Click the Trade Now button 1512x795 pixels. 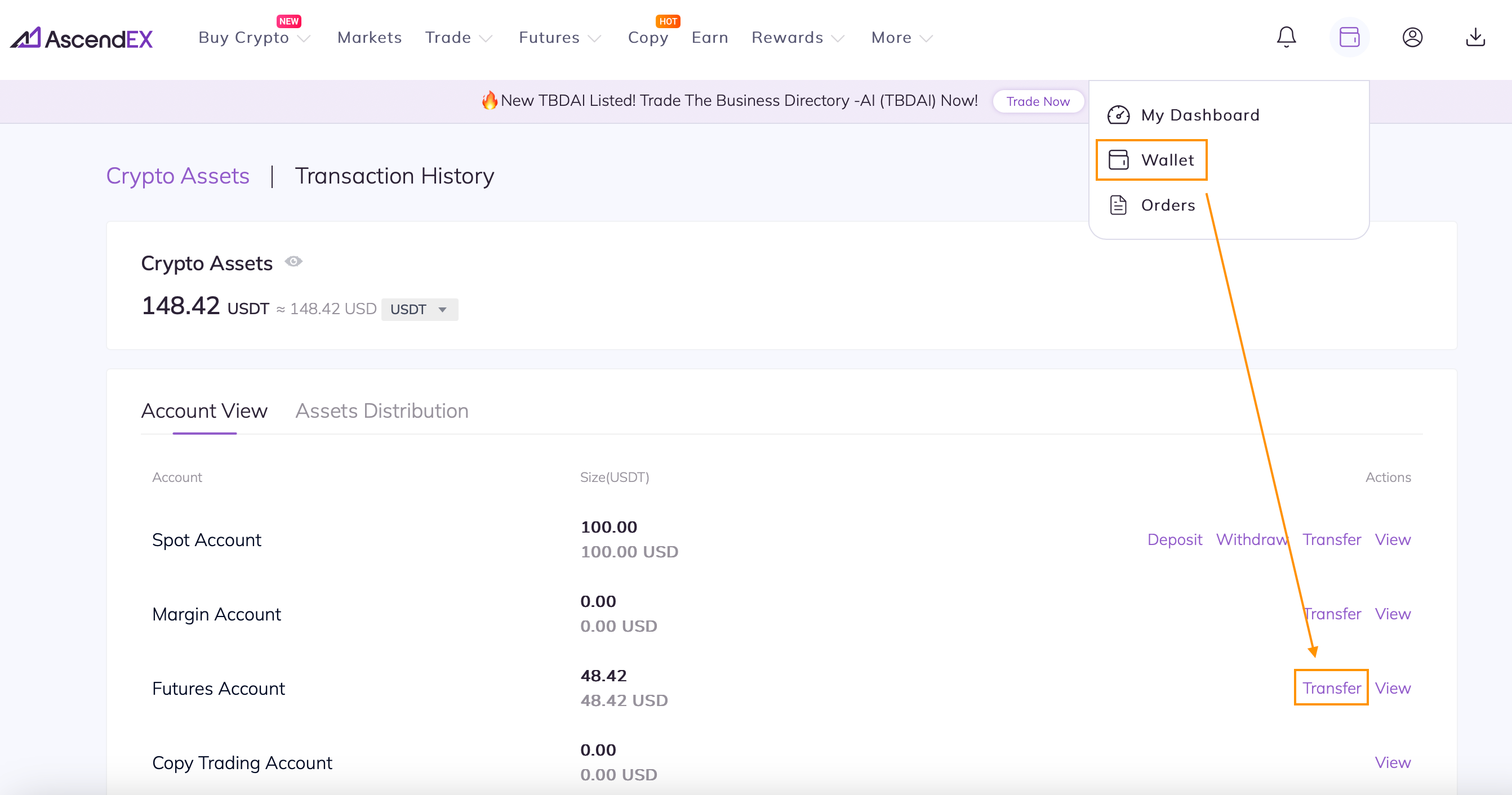pyautogui.click(x=1037, y=101)
